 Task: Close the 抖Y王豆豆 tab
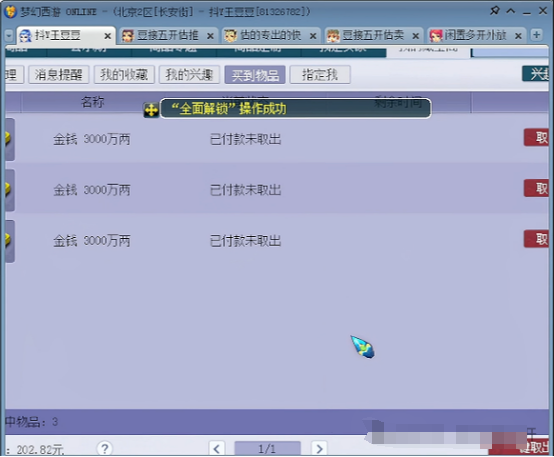[107, 36]
